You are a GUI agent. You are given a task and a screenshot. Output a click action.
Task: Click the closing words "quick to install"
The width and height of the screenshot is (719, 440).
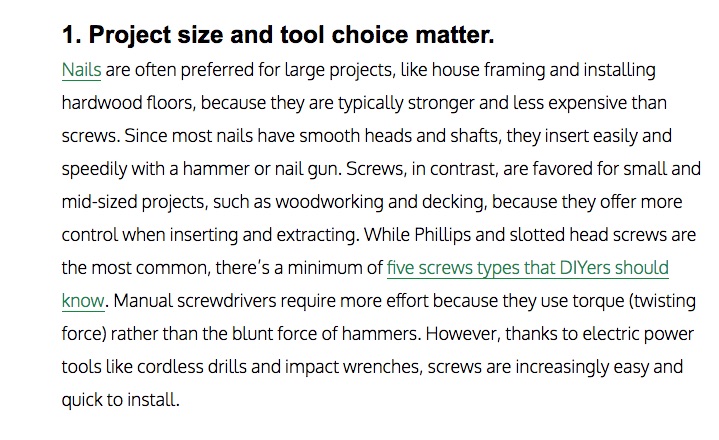120,400
